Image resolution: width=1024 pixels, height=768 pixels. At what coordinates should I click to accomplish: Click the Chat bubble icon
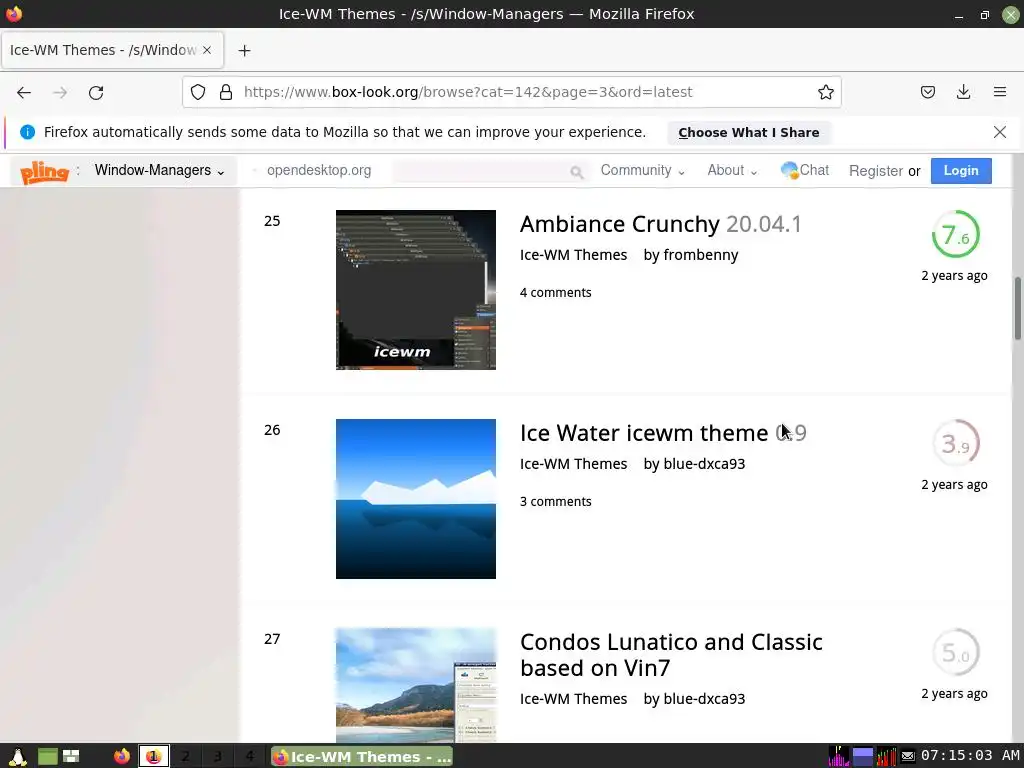(x=789, y=170)
